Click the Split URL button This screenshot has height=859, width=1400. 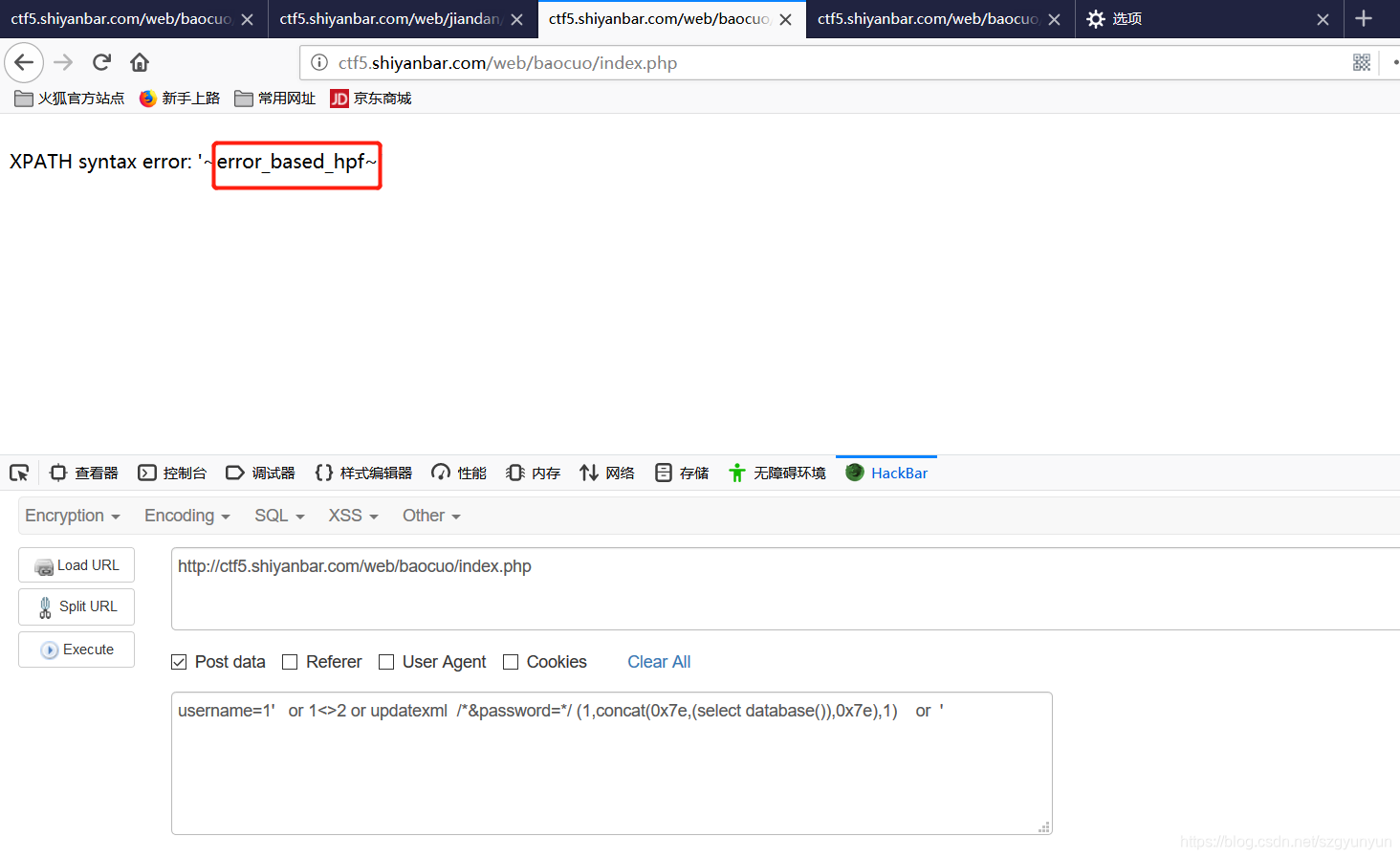click(77, 606)
